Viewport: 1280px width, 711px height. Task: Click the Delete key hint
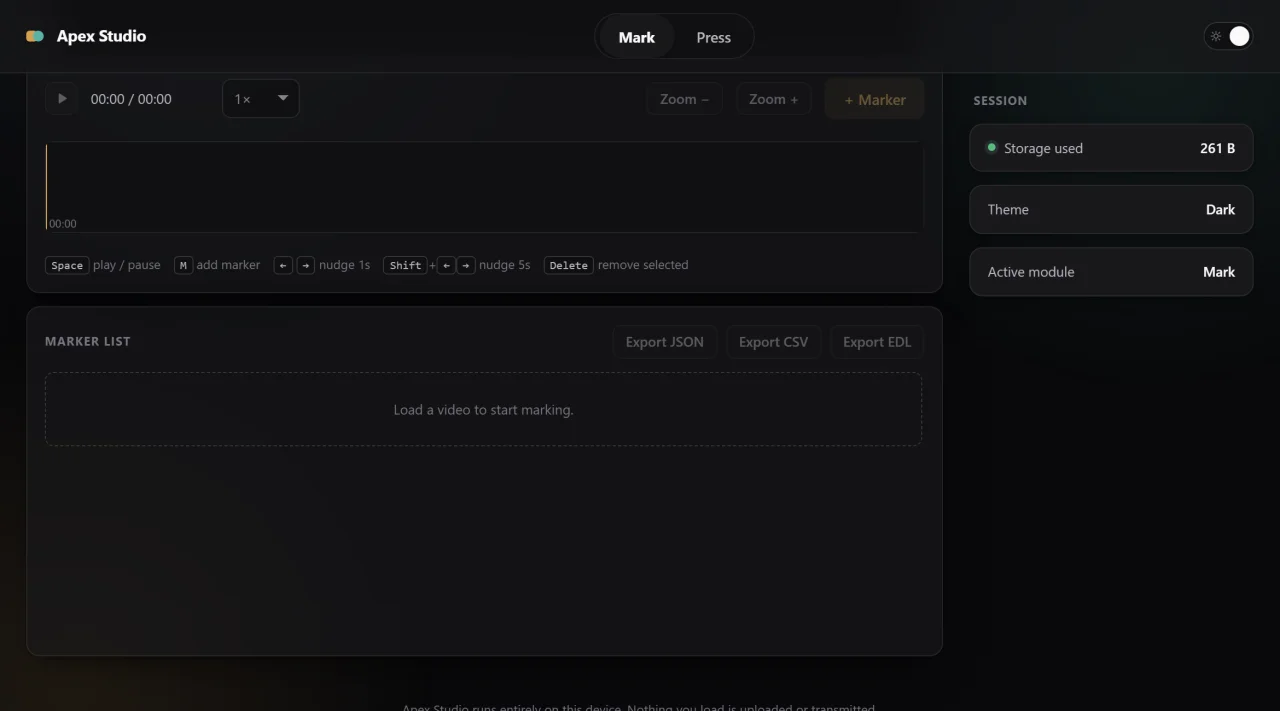(x=569, y=265)
